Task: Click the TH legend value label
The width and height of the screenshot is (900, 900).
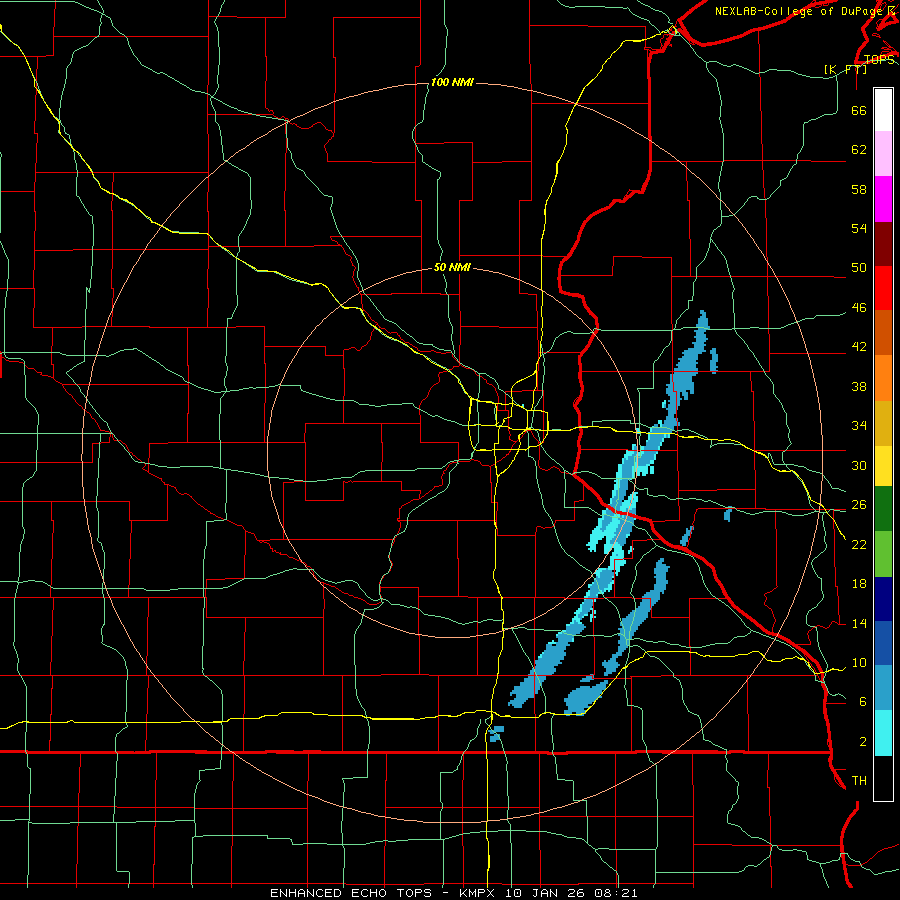Action: [859, 781]
